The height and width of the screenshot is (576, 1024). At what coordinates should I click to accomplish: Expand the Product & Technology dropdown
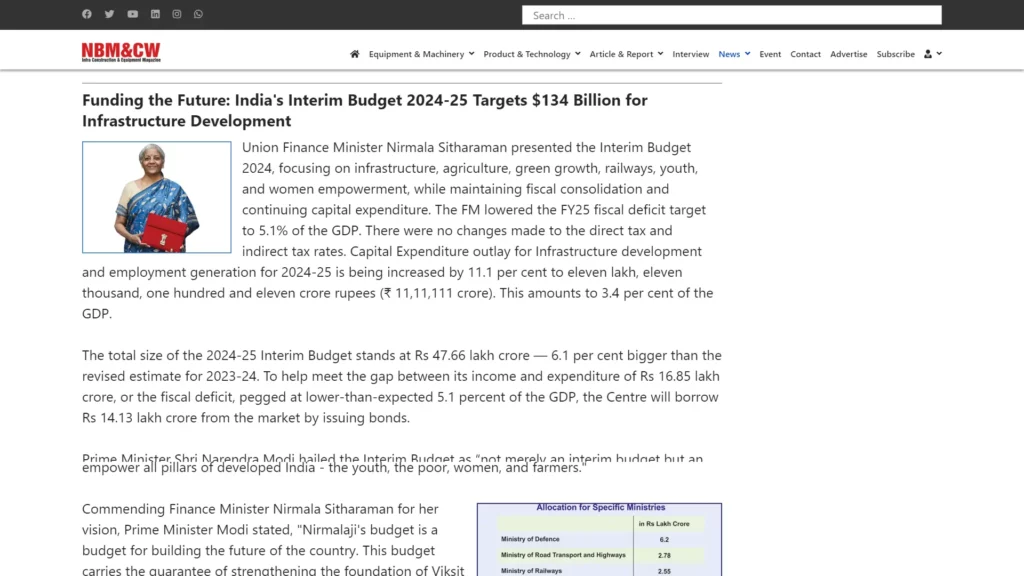point(531,54)
